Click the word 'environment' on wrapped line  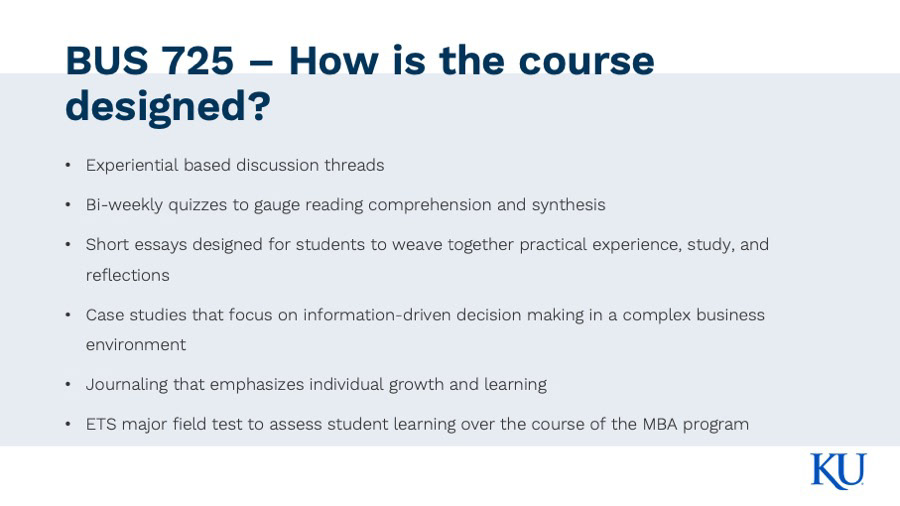(x=135, y=345)
